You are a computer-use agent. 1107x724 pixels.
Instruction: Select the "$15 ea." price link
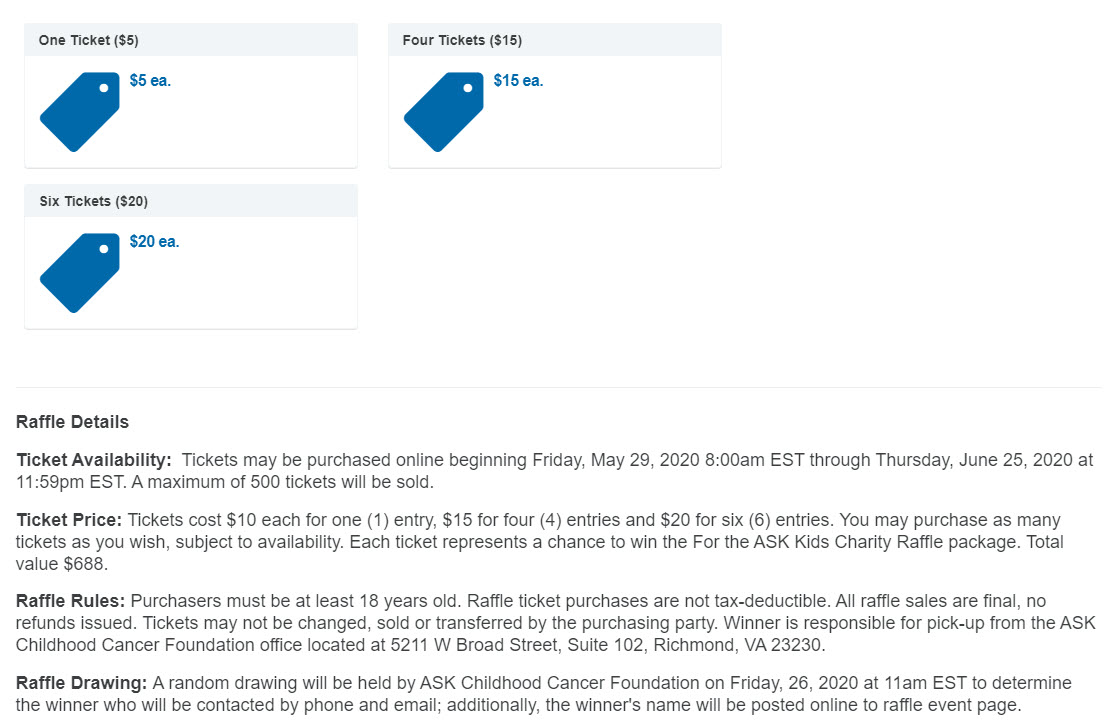[x=518, y=81]
